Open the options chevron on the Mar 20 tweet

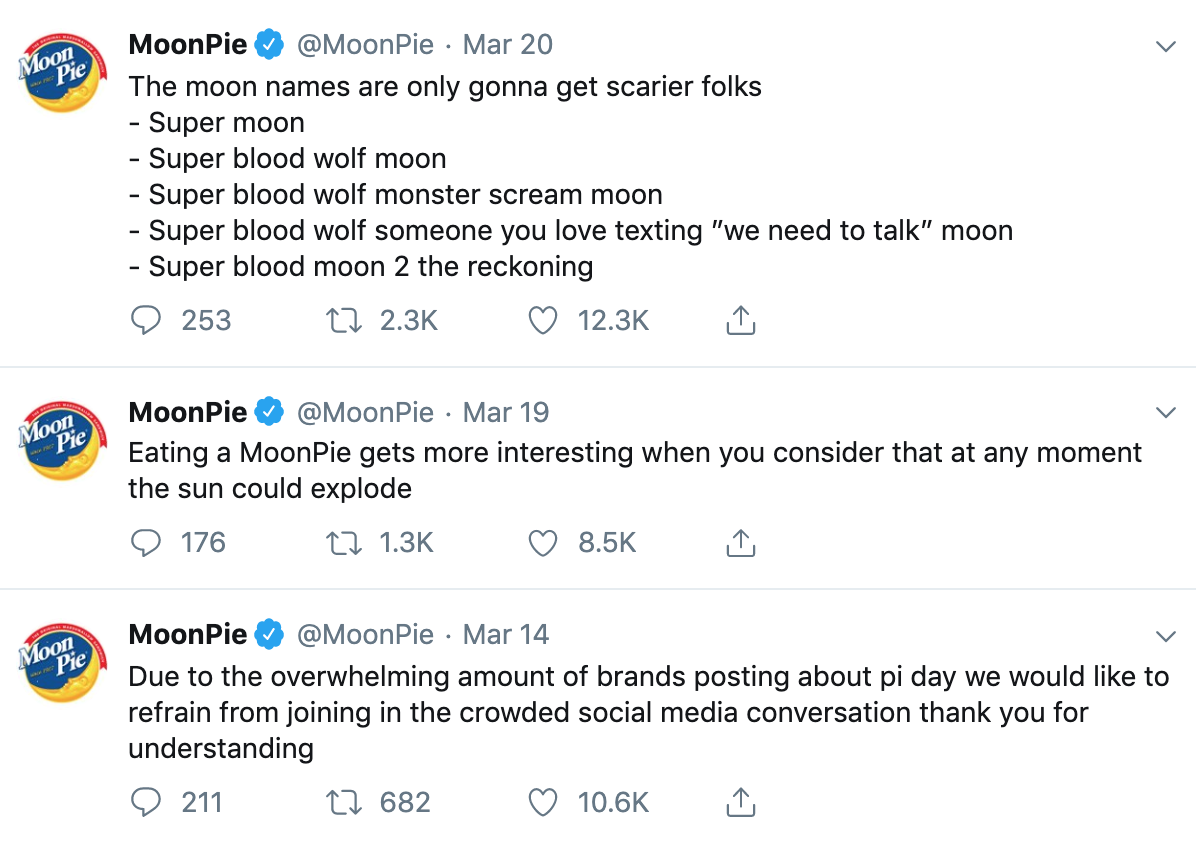point(1165,47)
